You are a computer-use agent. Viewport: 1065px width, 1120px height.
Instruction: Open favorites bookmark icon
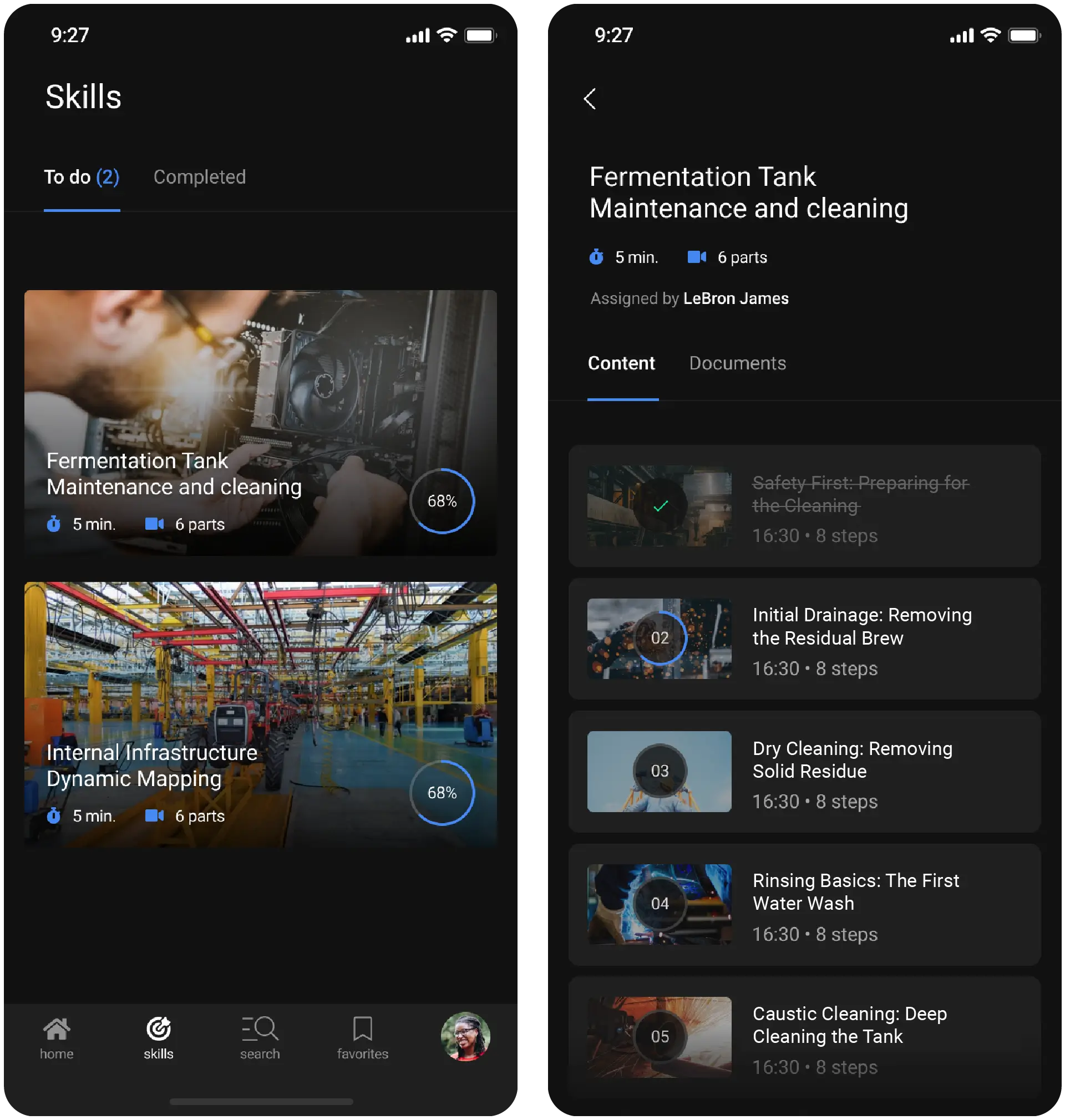point(362,1030)
